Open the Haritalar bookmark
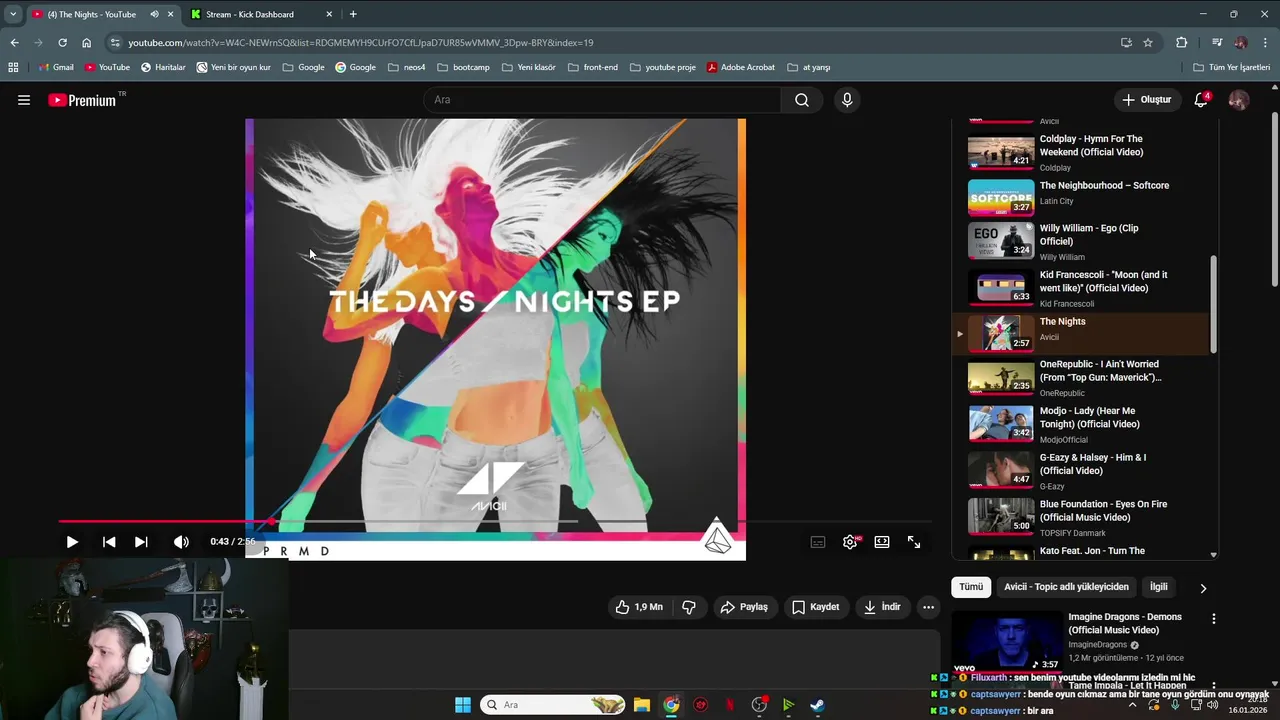 [163, 67]
